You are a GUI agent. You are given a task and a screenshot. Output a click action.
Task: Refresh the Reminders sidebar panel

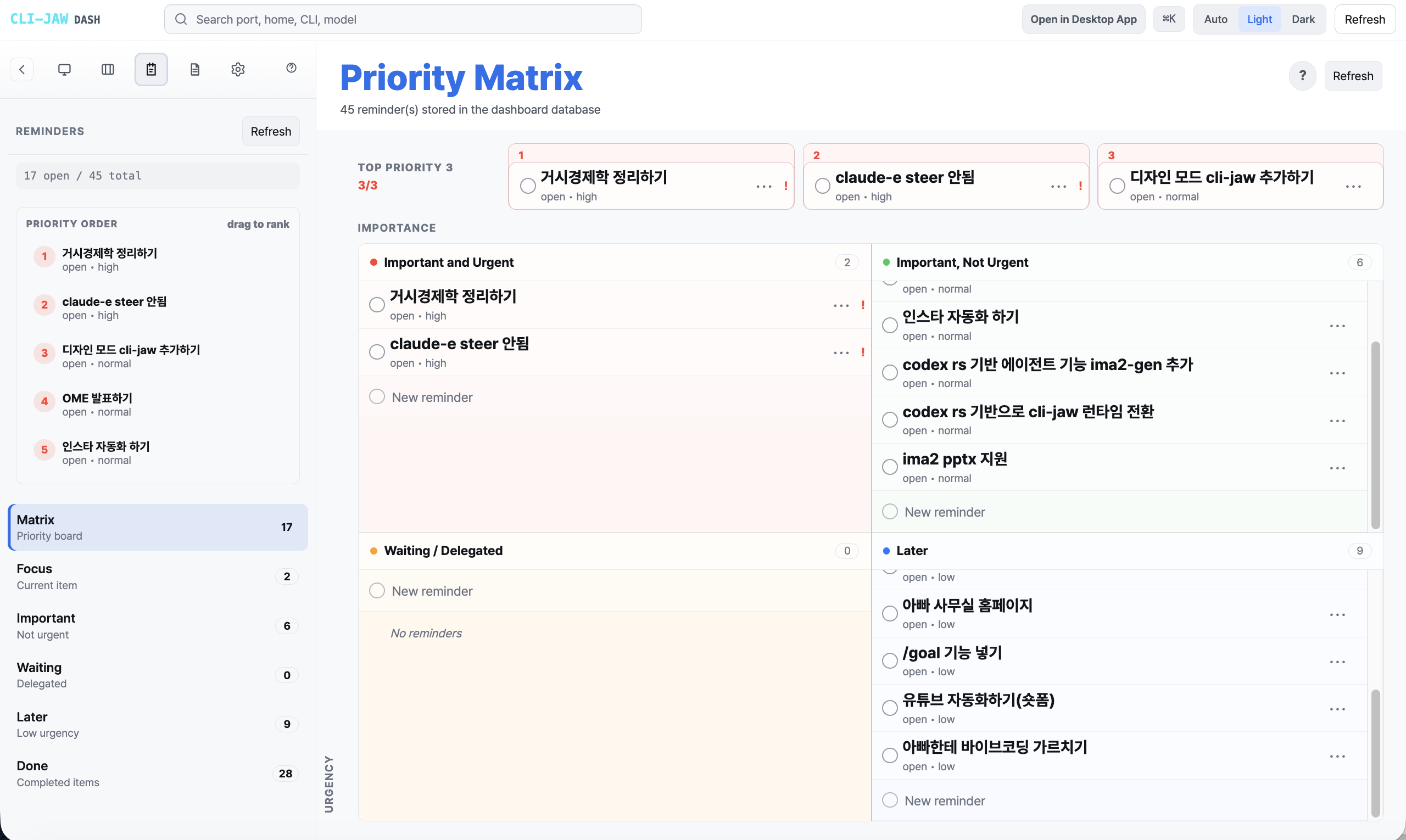pos(271,131)
